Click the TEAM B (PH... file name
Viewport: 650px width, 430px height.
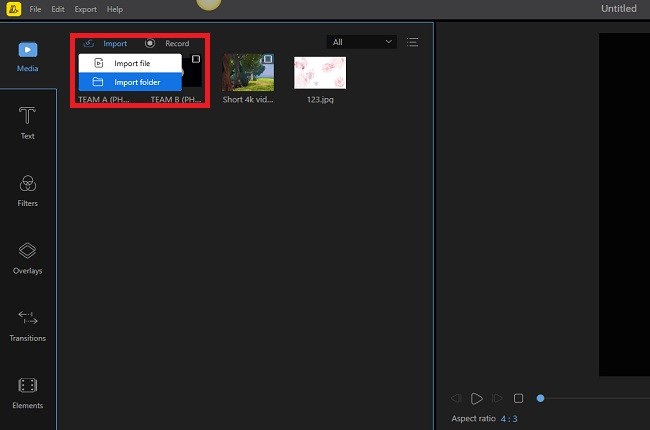[176, 100]
